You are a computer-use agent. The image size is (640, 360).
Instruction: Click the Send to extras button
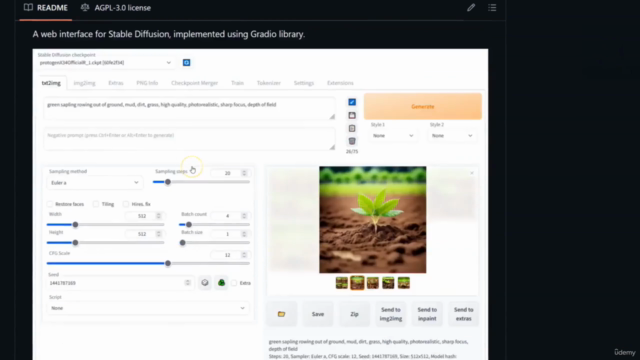coord(463,314)
